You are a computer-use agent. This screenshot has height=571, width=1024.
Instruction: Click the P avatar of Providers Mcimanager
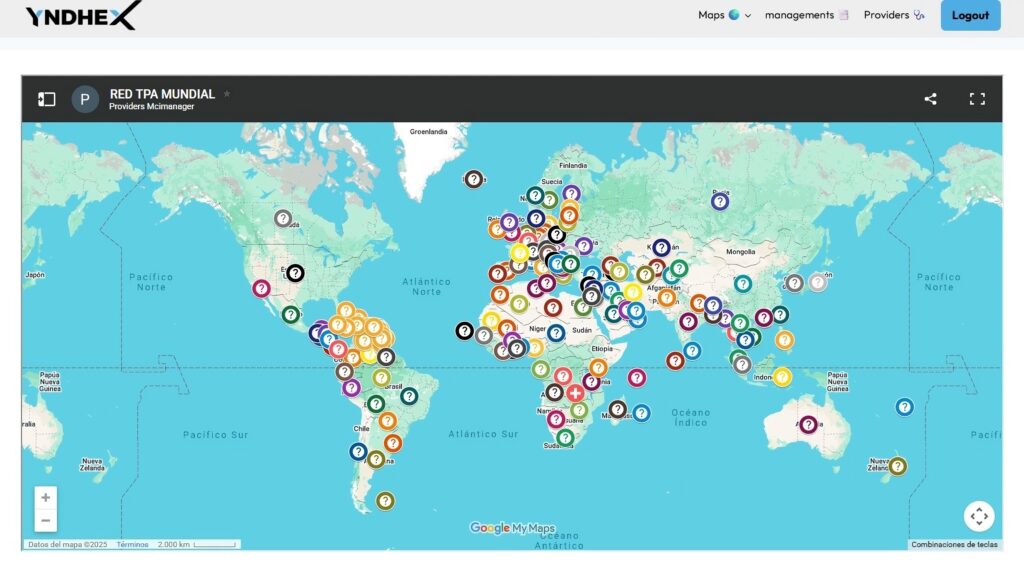tap(85, 99)
